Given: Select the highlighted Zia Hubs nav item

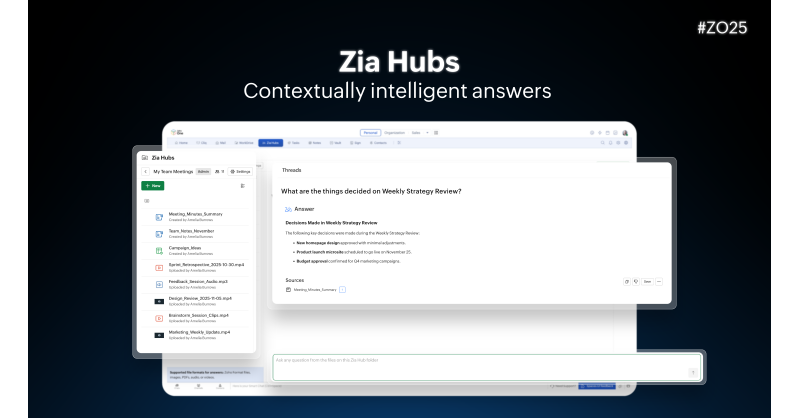Looking at the screenshot, I should [x=270, y=143].
